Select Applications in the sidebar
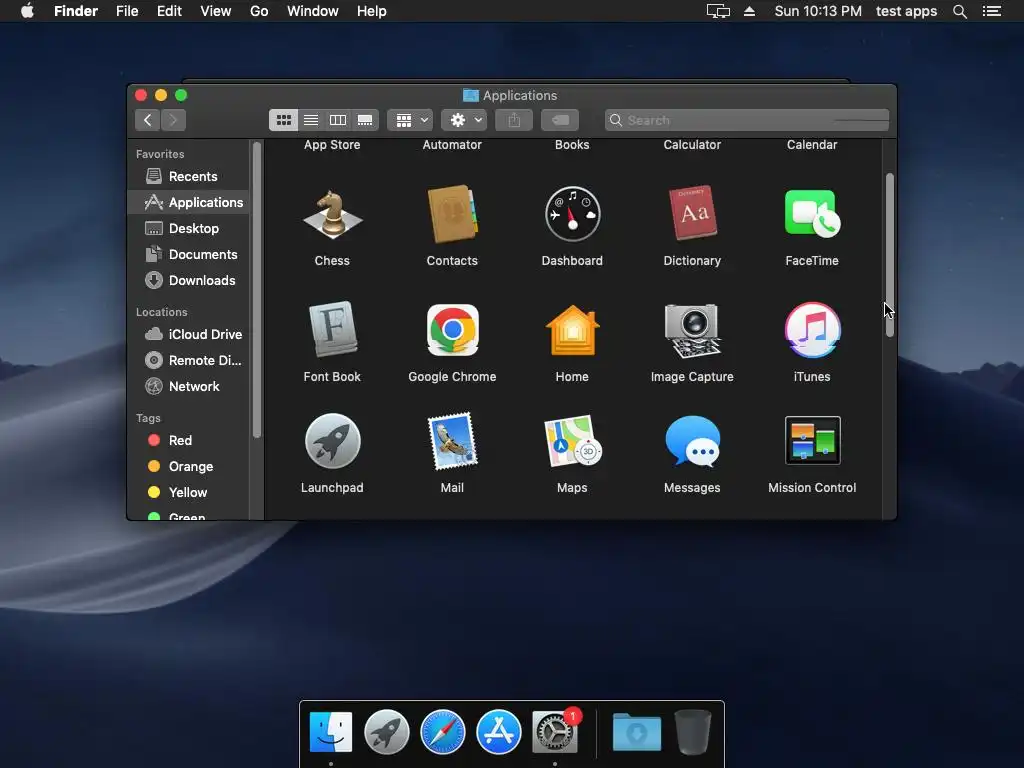The height and width of the screenshot is (768, 1024). (x=188, y=202)
